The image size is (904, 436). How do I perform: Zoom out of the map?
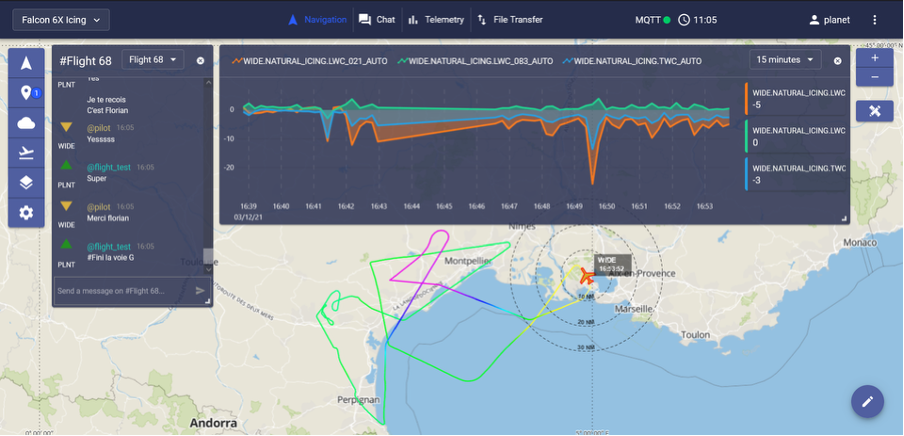click(x=875, y=77)
